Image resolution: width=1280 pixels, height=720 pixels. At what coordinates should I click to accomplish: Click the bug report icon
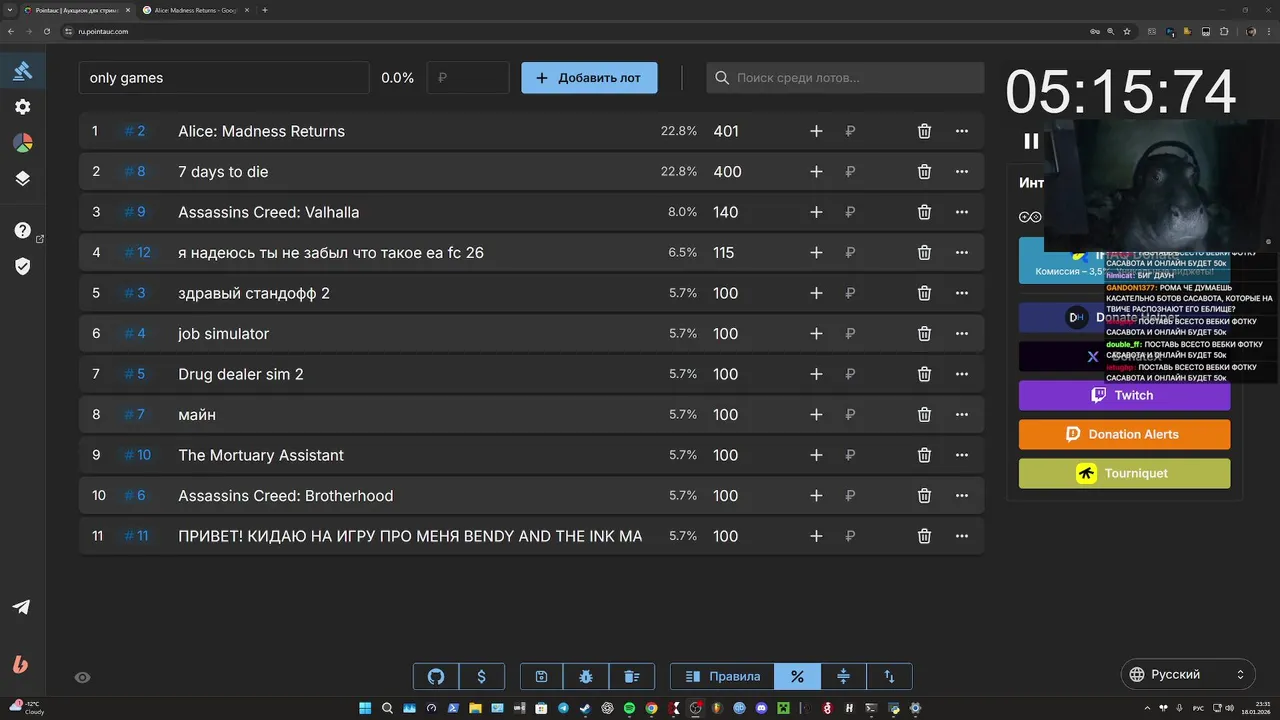coord(586,676)
